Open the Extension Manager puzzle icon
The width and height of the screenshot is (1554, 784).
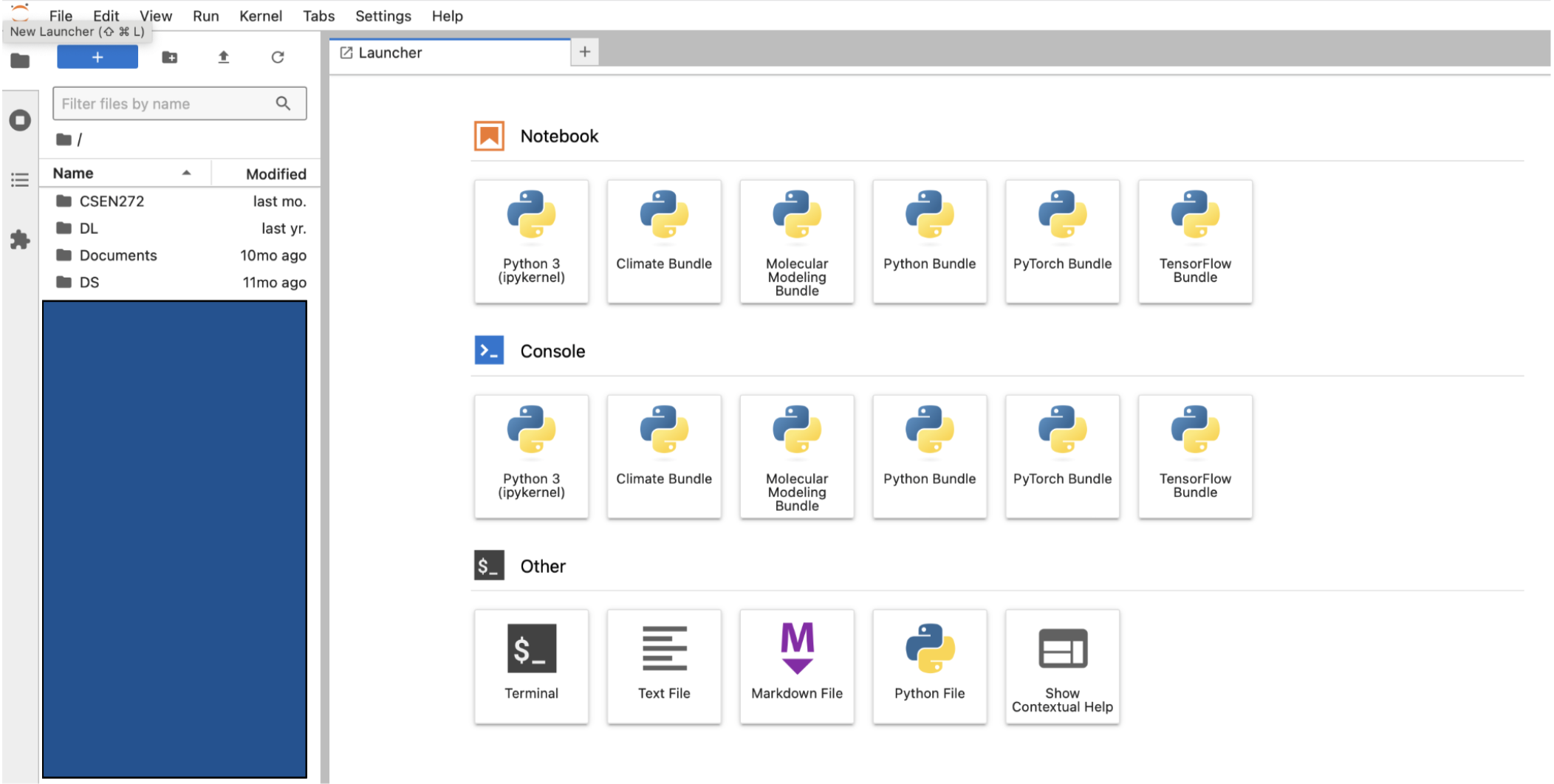(20, 239)
